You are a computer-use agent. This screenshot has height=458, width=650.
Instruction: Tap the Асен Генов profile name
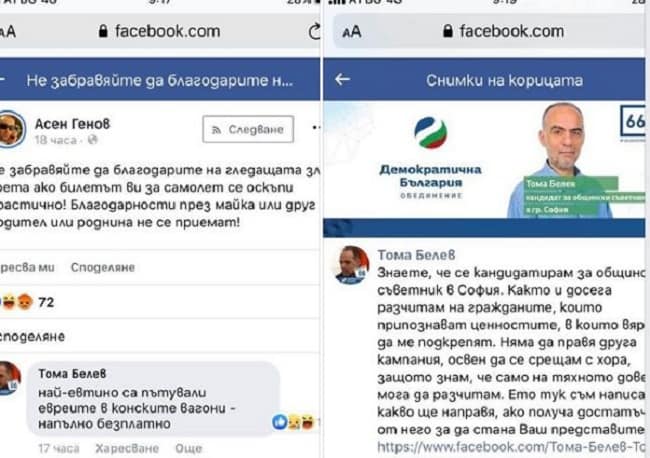73,124
